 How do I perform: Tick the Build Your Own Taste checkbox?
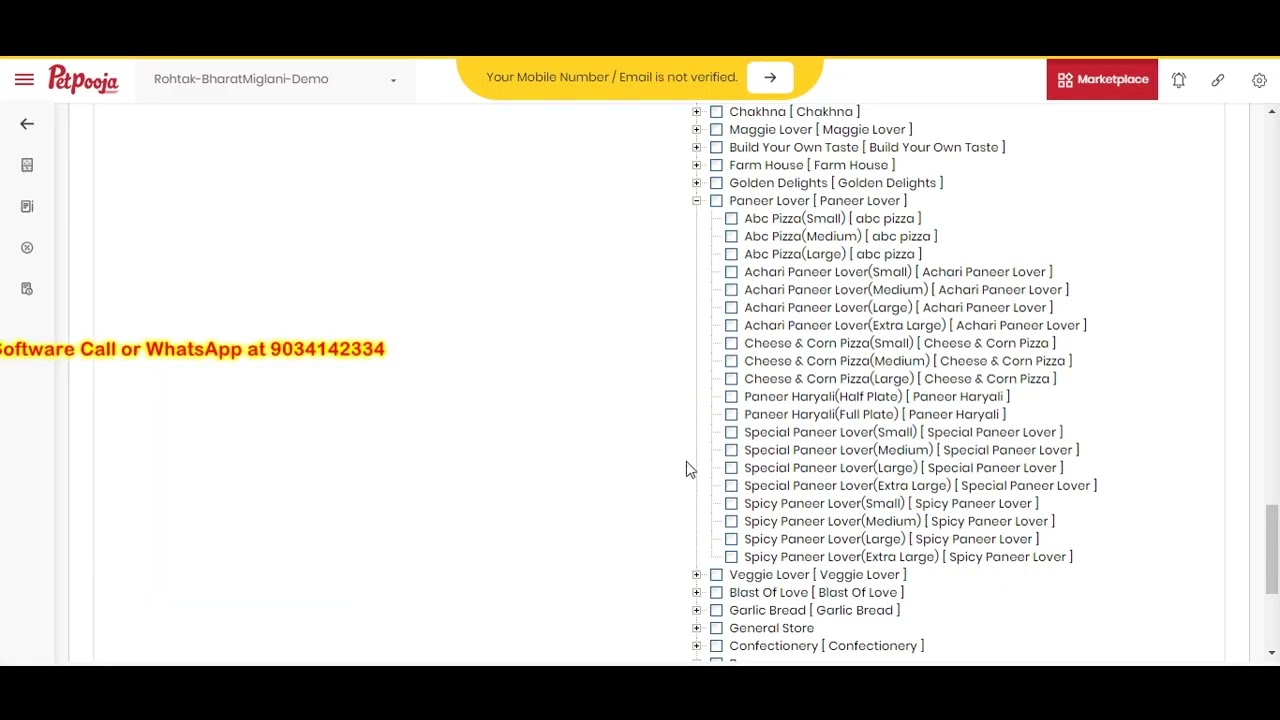[716, 148]
